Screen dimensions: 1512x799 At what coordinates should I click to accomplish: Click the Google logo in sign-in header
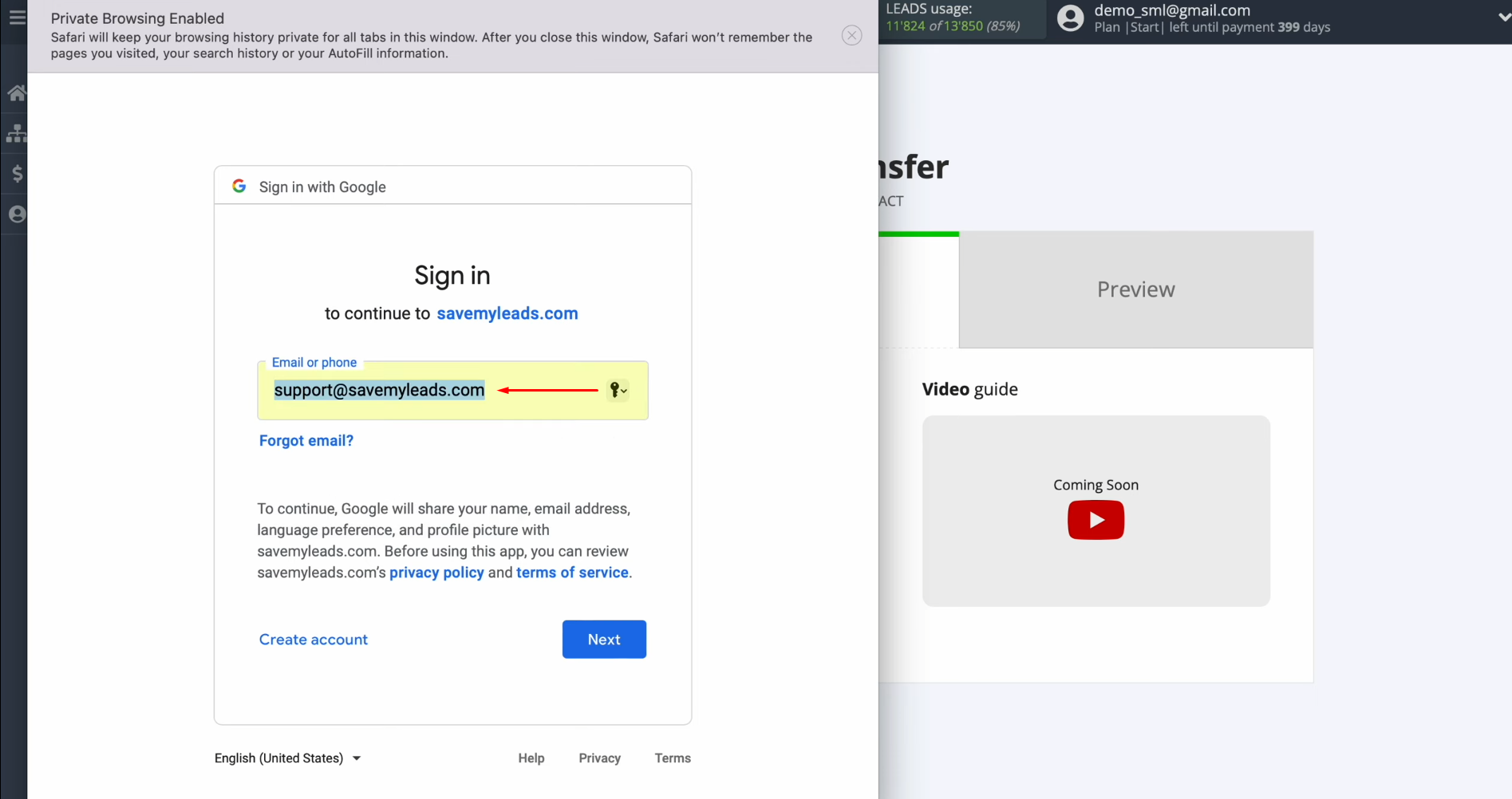[x=239, y=186]
